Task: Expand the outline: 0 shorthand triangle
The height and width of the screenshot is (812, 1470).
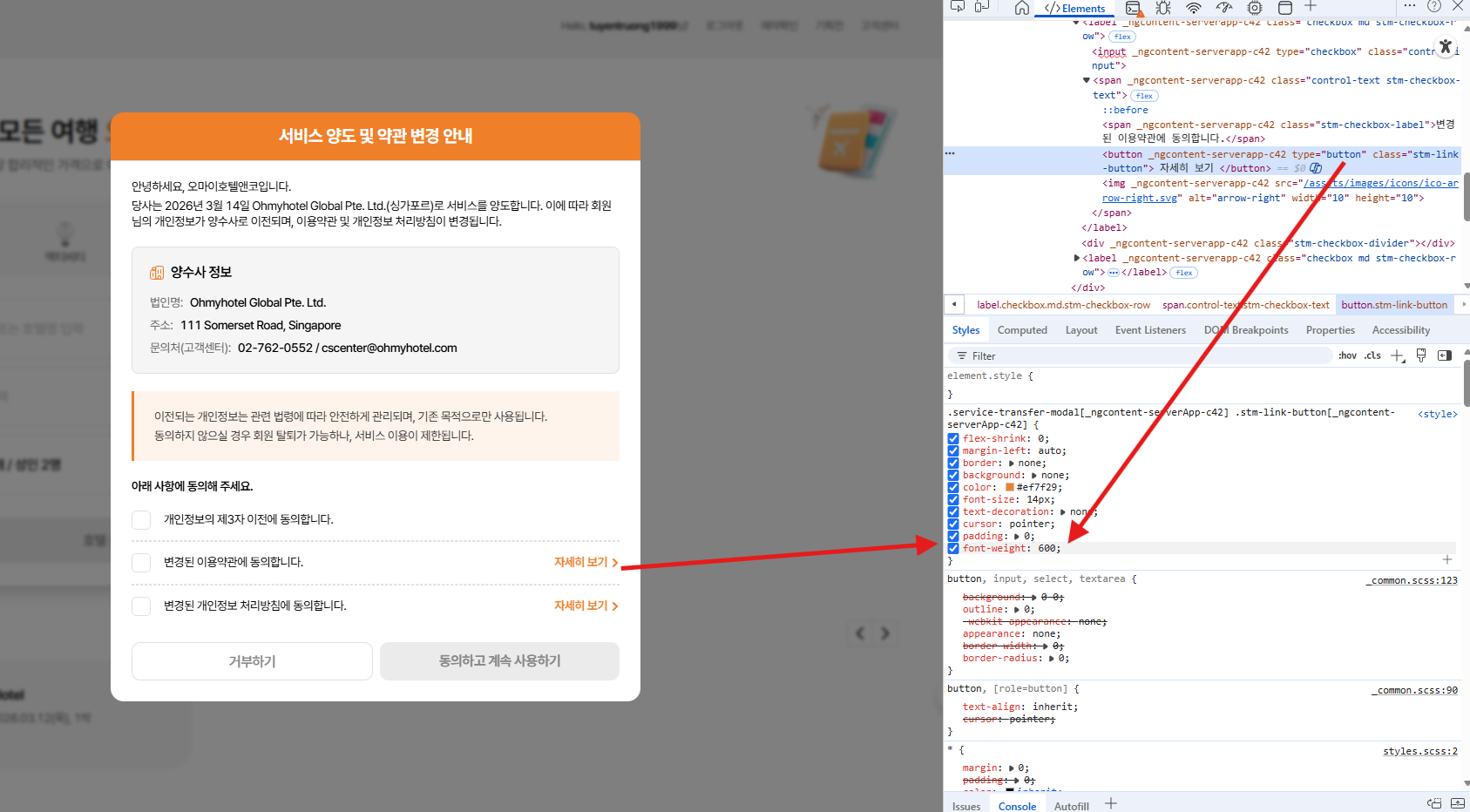Action: pyautogui.click(x=1016, y=610)
